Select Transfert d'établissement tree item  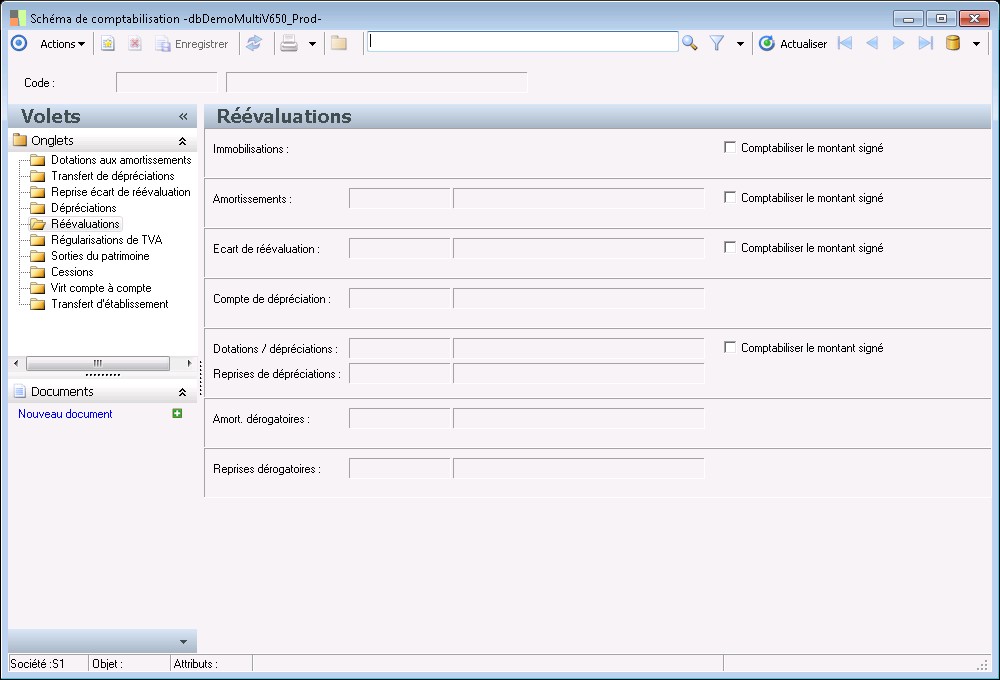110,304
